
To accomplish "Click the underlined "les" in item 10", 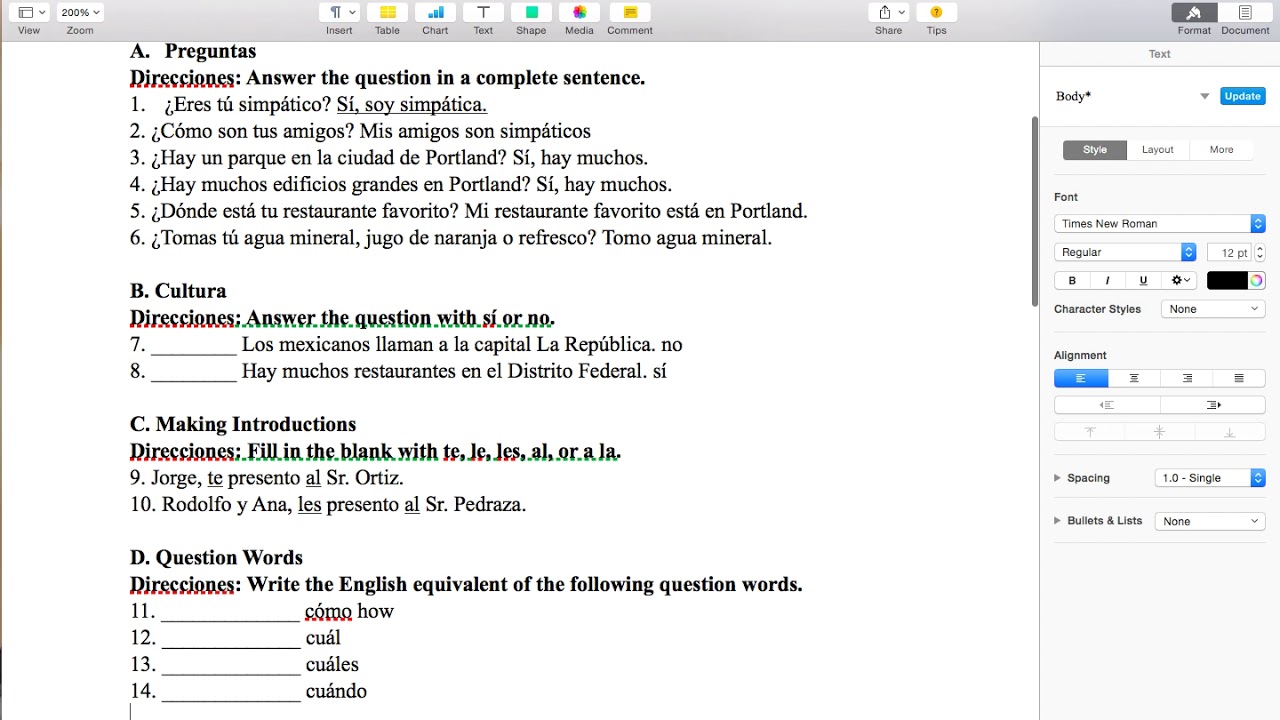I will 310,504.
